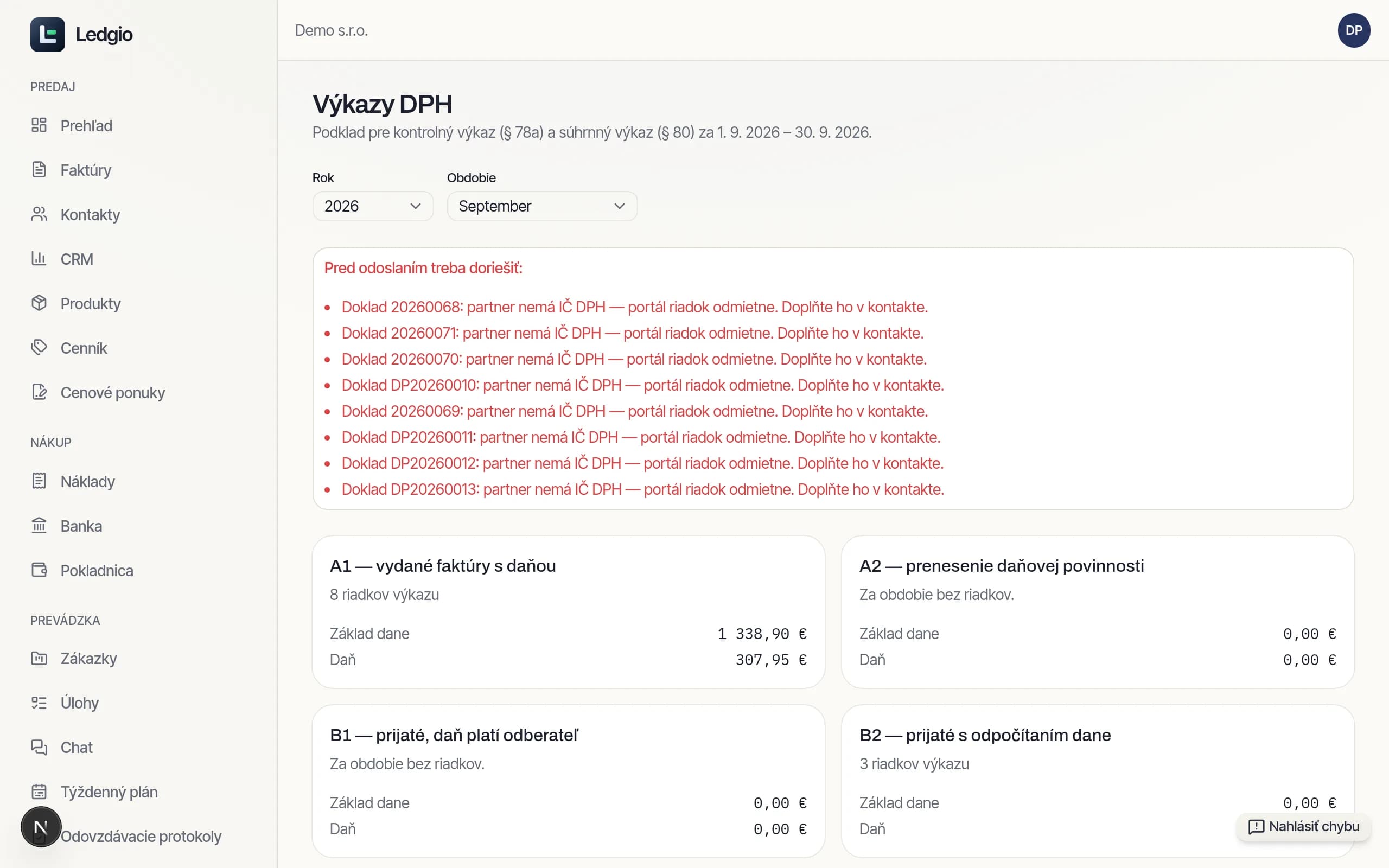Open the DP user avatar
This screenshot has width=1389, height=868.
click(x=1354, y=30)
